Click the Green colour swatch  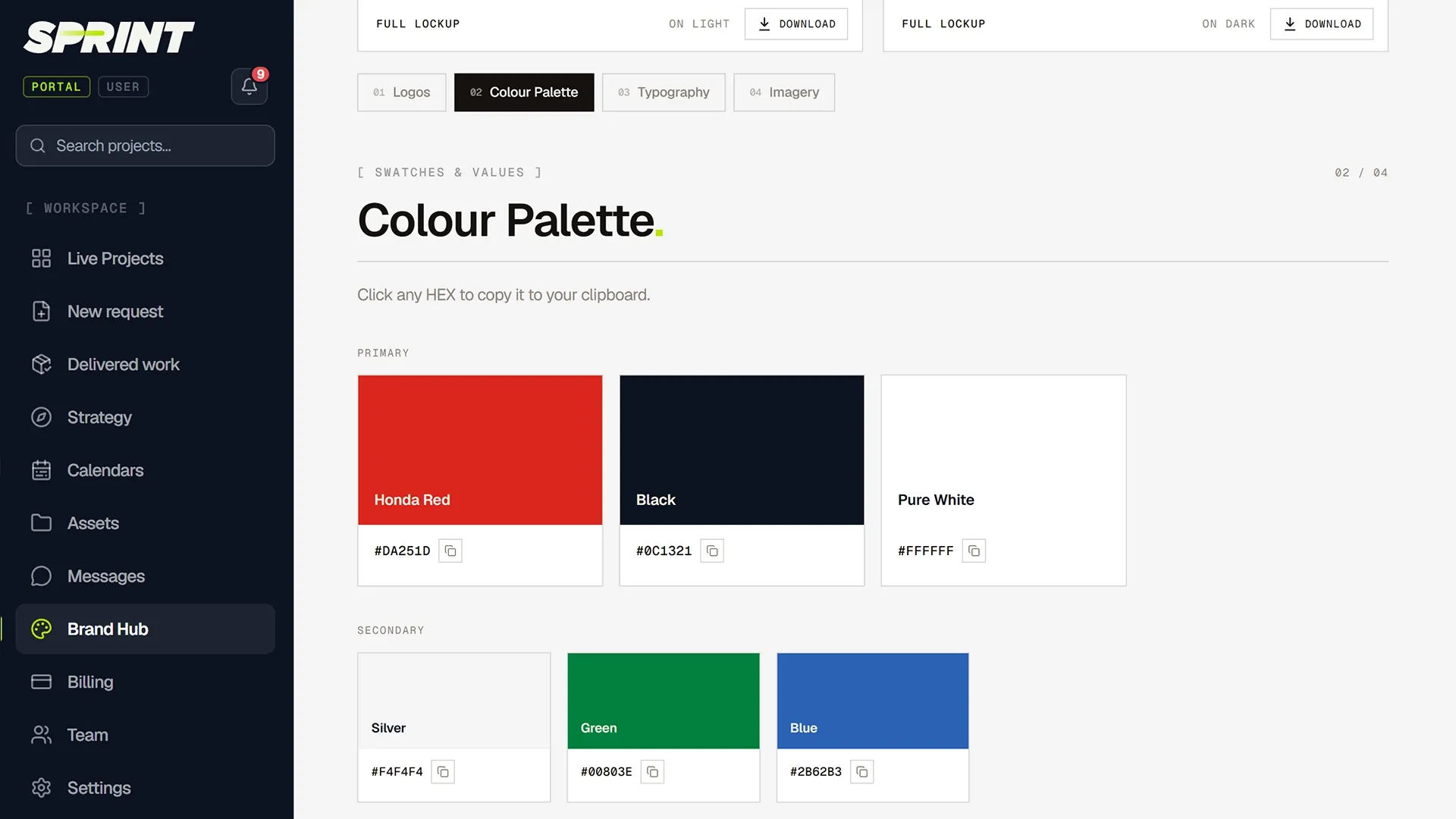click(664, 701)
